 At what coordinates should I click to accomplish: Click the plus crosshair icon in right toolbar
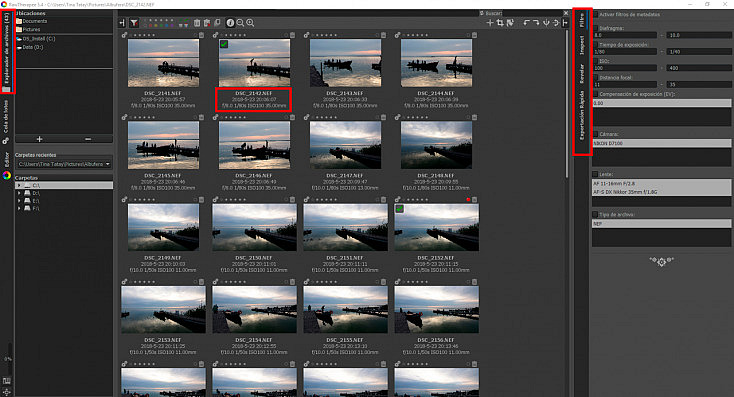[x=490, y=22]
